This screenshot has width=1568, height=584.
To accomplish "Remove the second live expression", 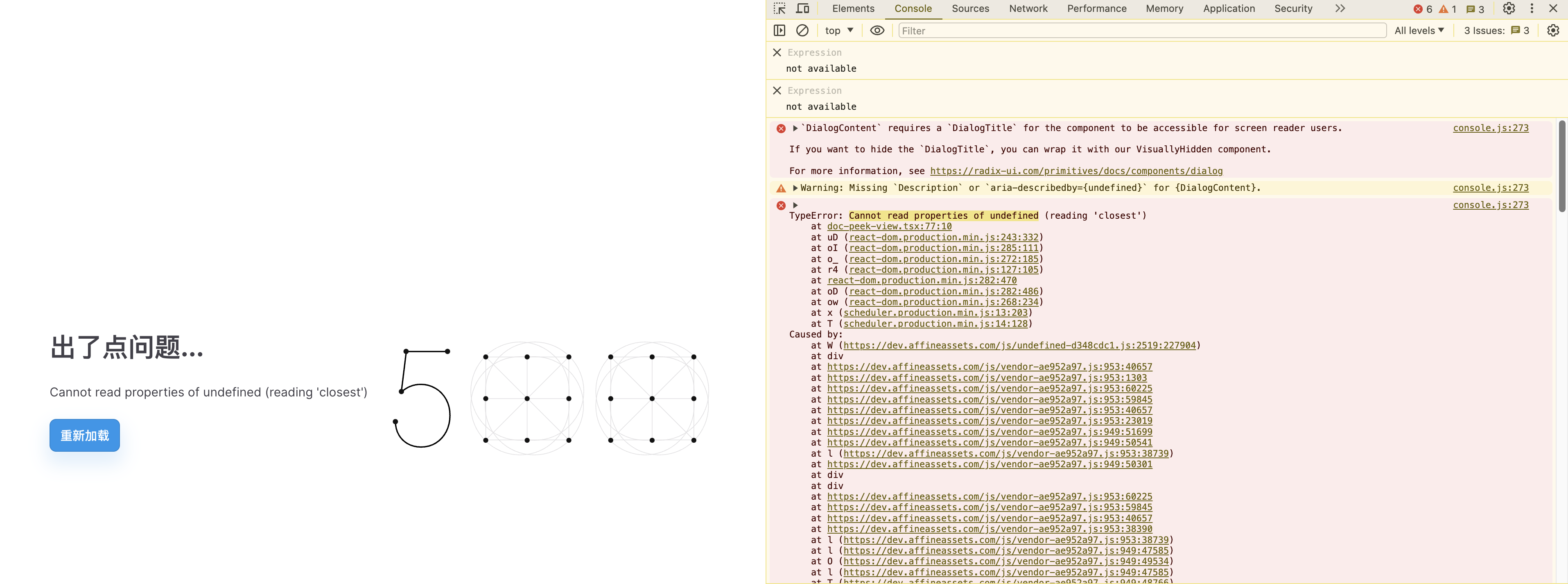I will tap(777, 91).
